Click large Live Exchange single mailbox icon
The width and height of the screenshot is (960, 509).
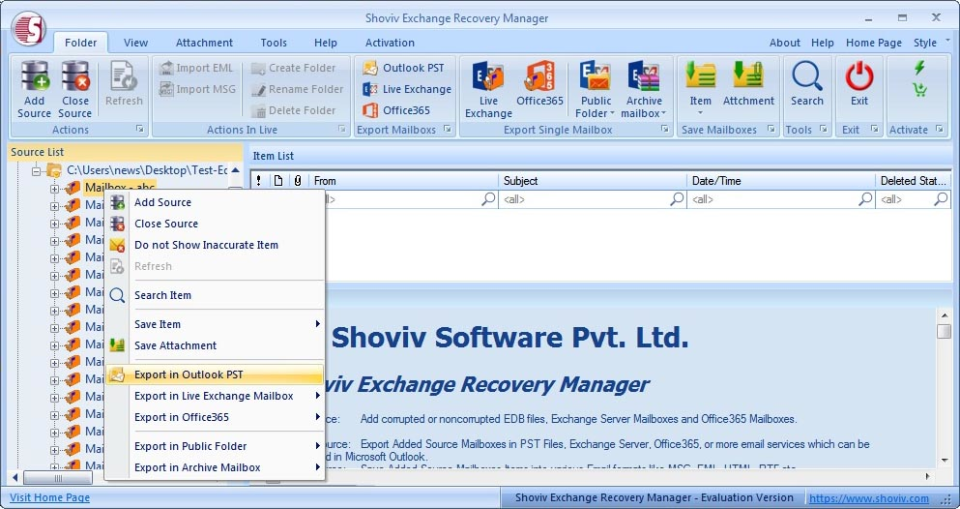click(x=489, y=89)
